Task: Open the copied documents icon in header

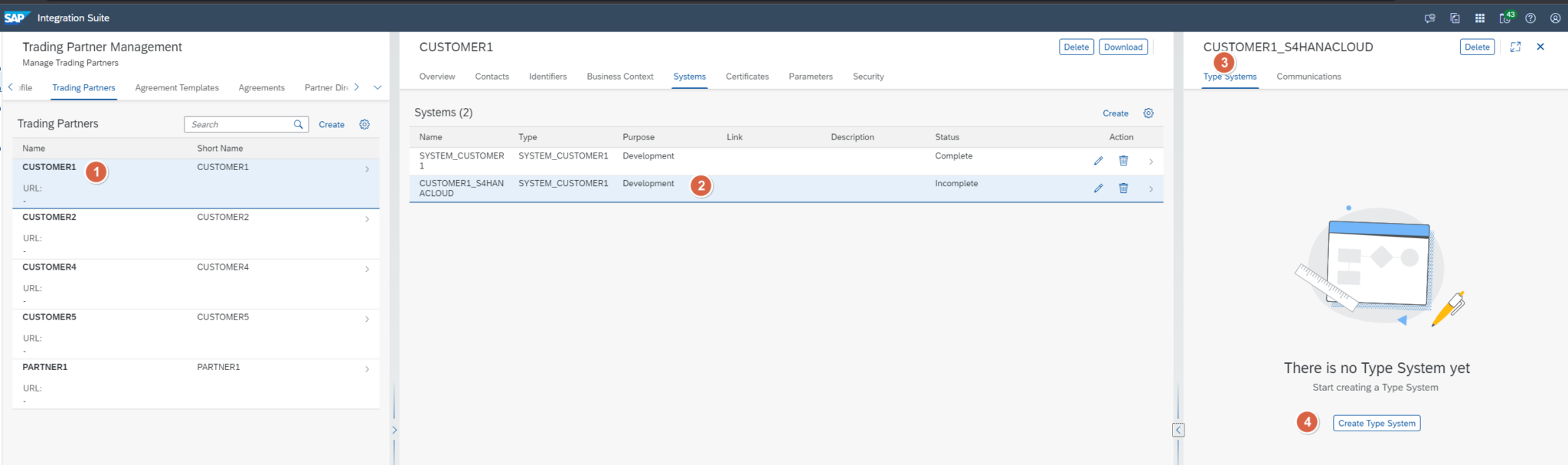Action: click(1455, 18)
